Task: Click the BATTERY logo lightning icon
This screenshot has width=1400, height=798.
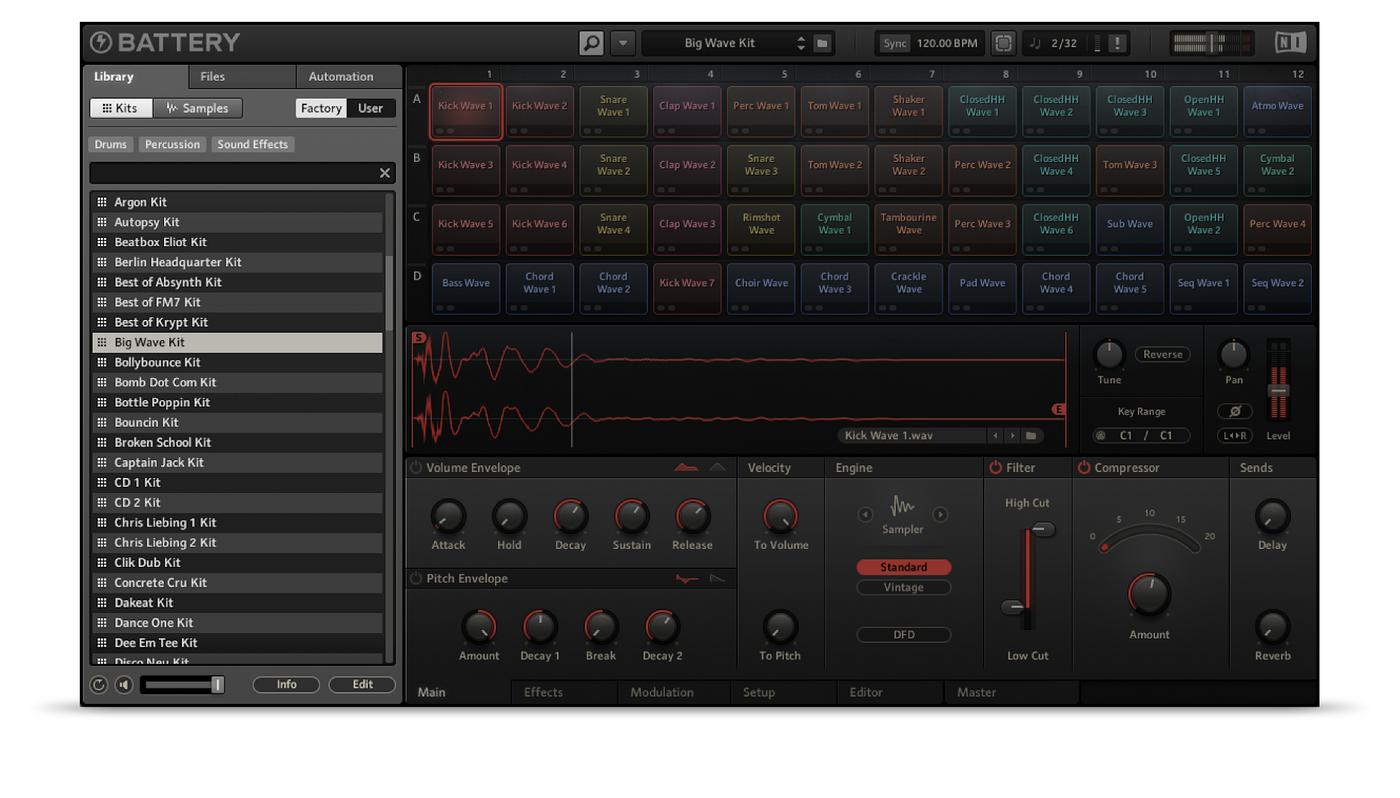Action: 101,42
